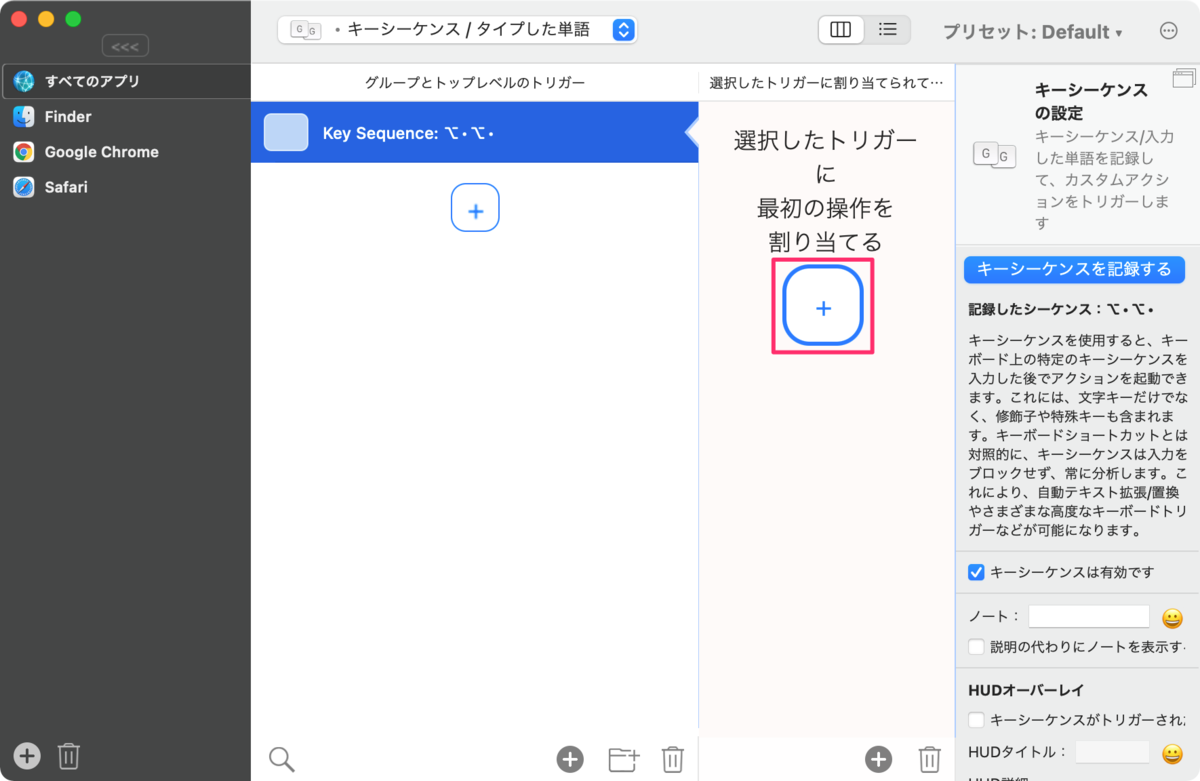
Task: Select Google Chrome in the app sidebar
Action: [x=100, y=152]
